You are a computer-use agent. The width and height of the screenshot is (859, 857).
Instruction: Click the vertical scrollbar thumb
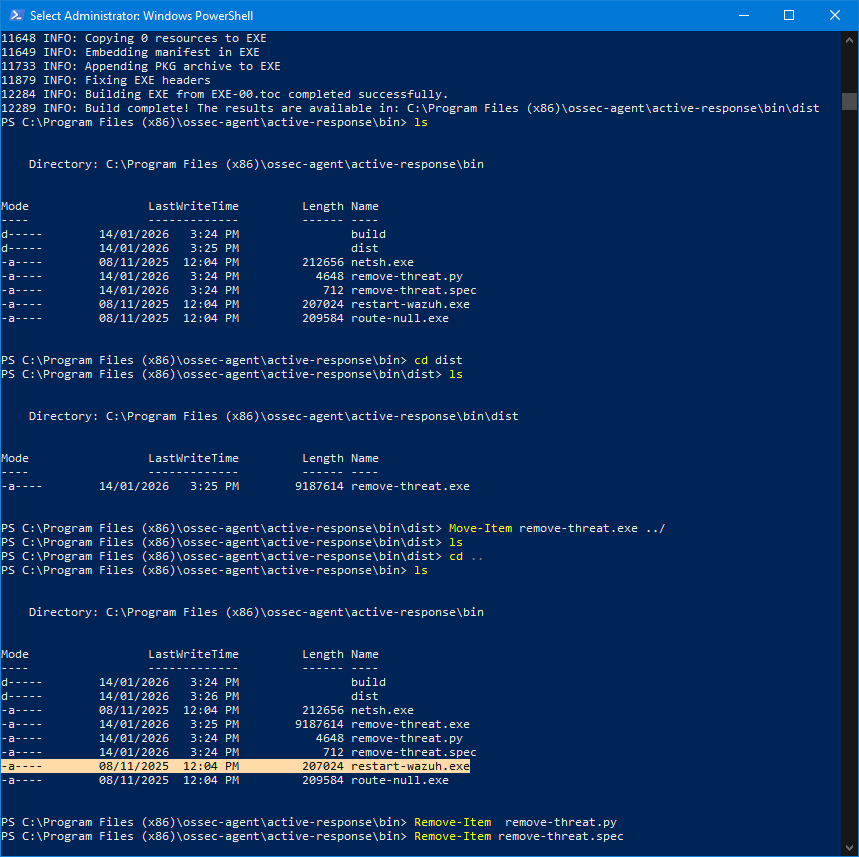(849, 101)
